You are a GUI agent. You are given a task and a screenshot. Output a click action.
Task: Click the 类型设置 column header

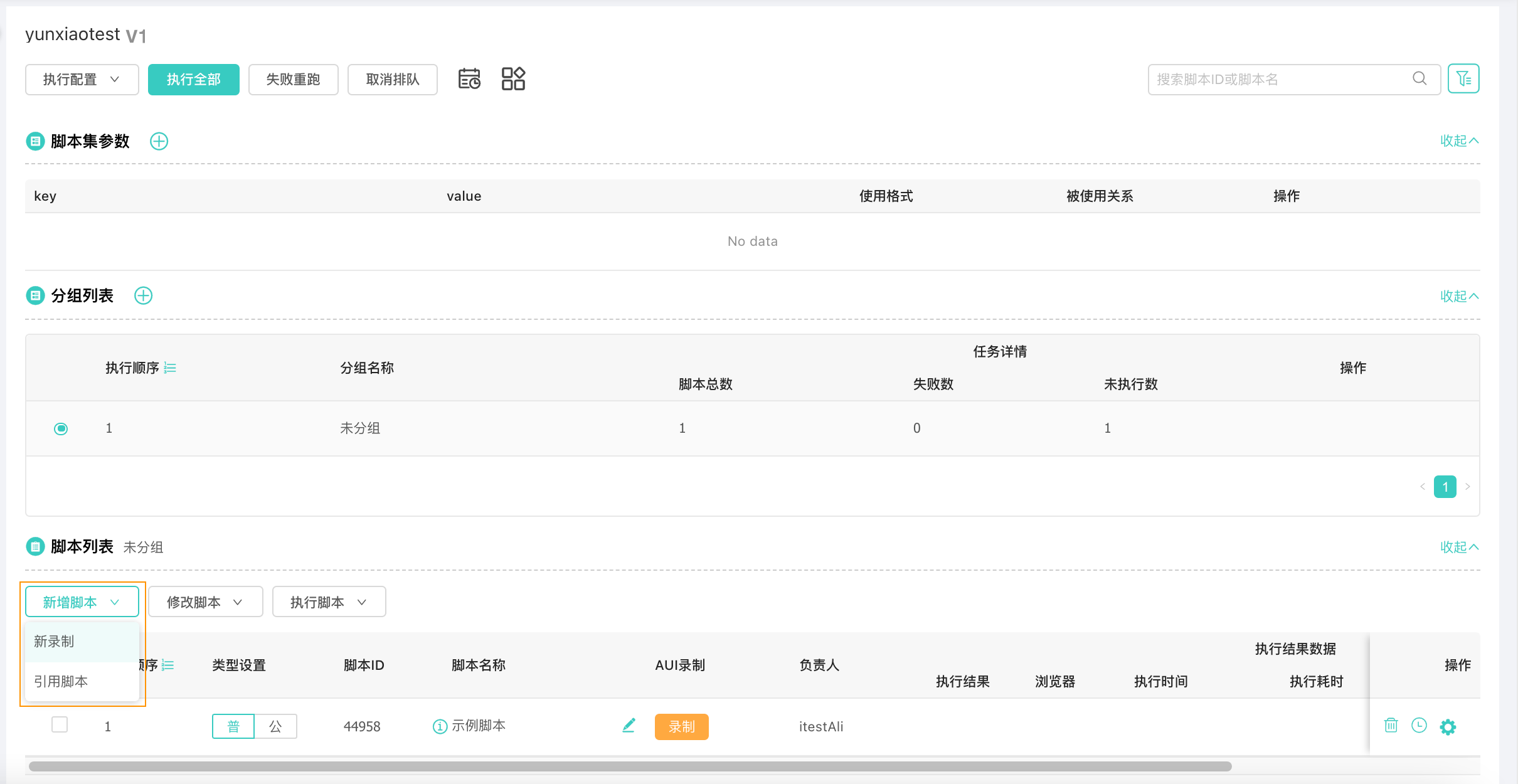(x=239, y=665)
